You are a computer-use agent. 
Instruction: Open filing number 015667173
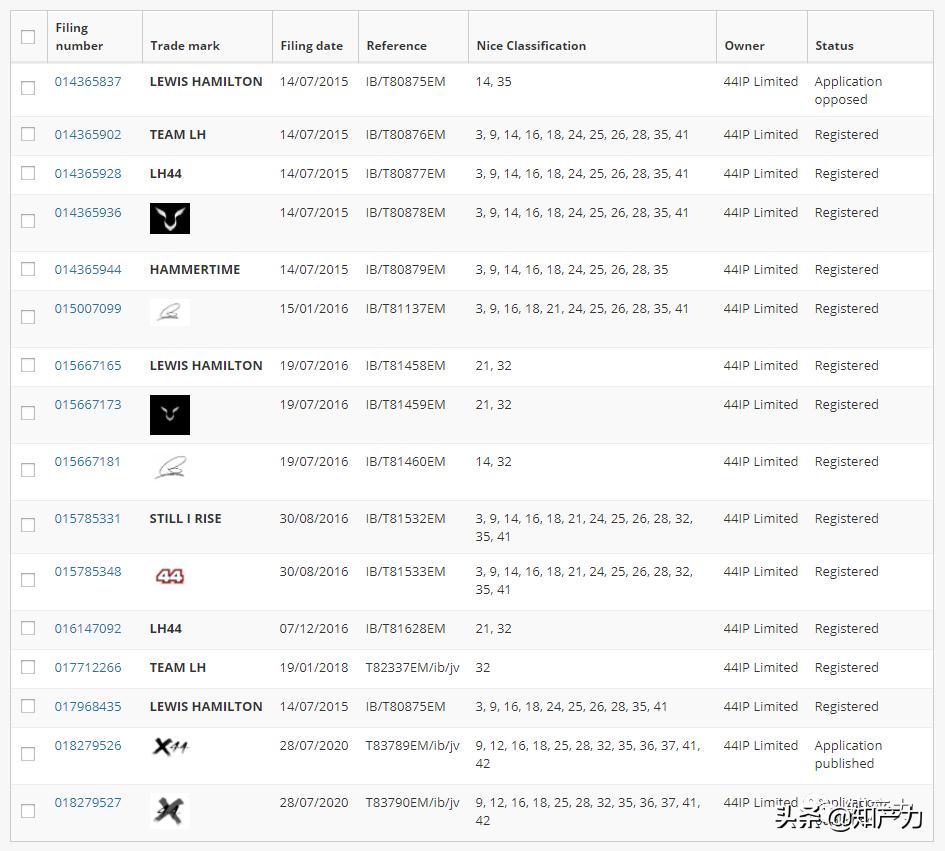(88, 404)
